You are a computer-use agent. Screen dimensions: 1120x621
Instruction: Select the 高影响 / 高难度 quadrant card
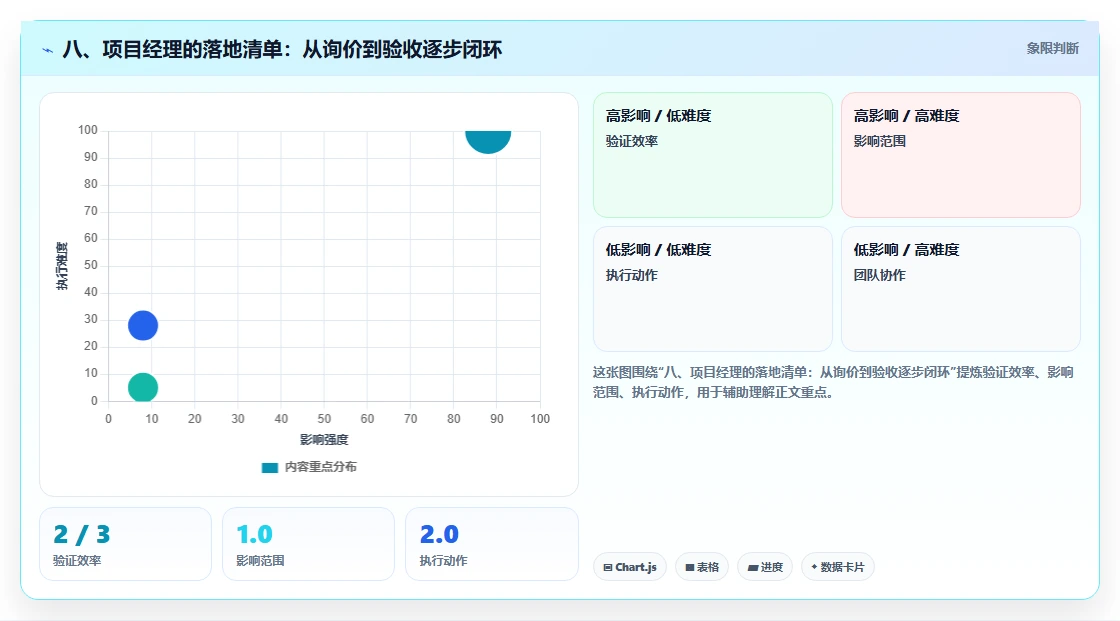[961, 155]
